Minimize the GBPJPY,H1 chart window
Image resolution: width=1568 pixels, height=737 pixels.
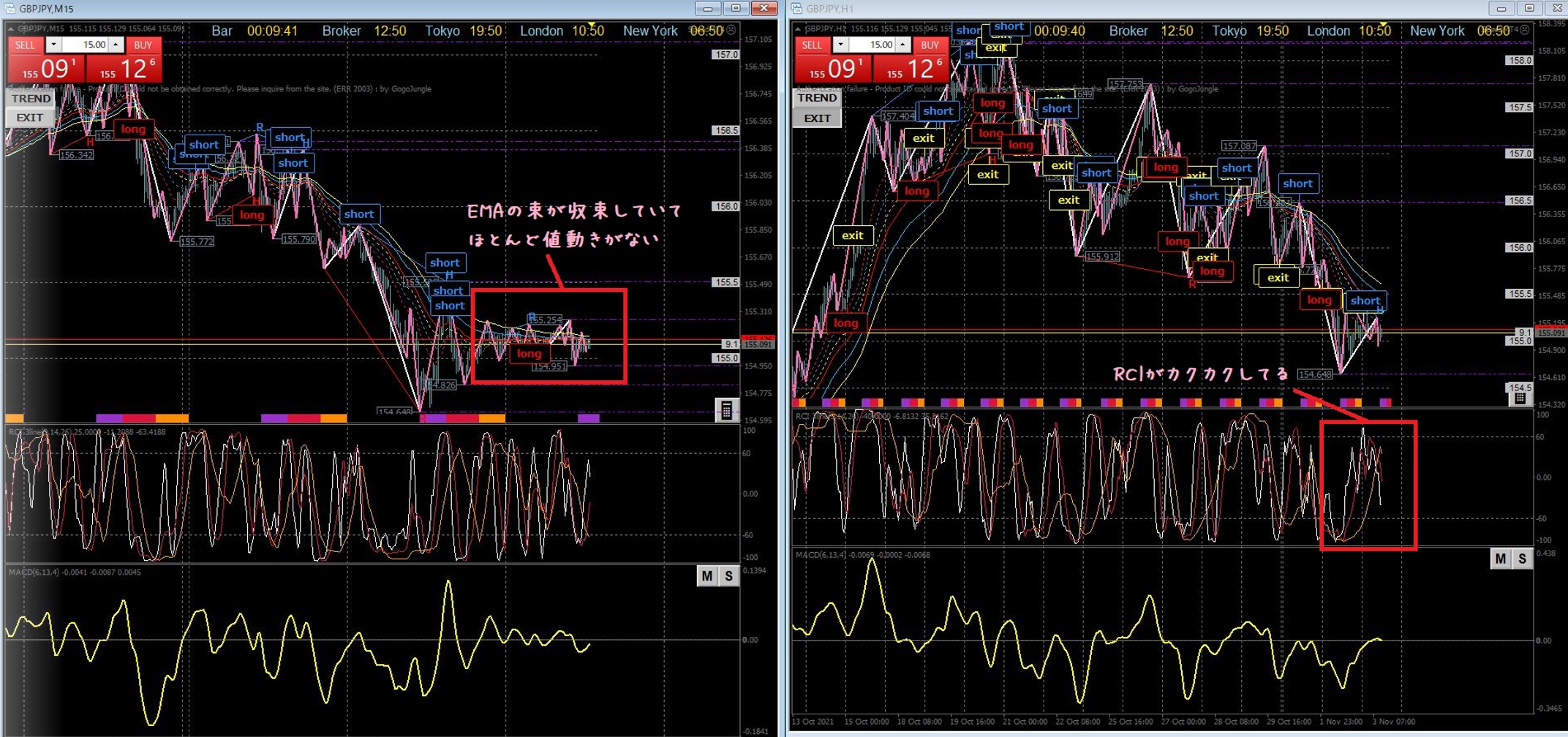click(x=1501, y=8)
